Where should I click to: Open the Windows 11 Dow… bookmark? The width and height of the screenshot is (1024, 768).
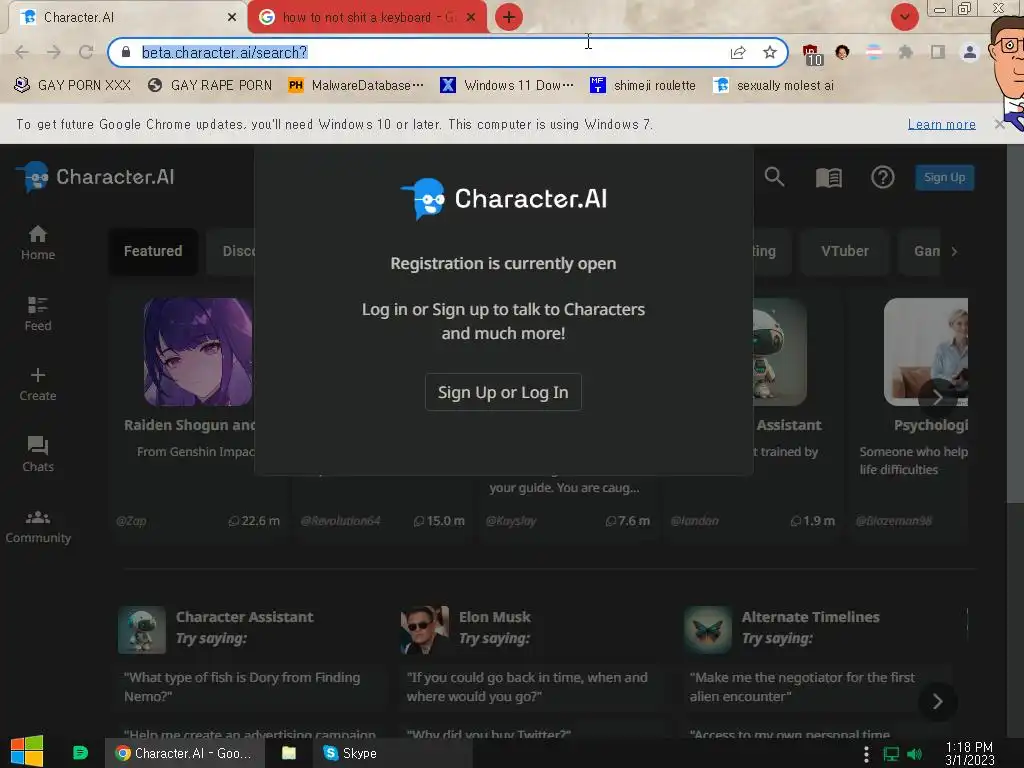[x=507, y=86]
